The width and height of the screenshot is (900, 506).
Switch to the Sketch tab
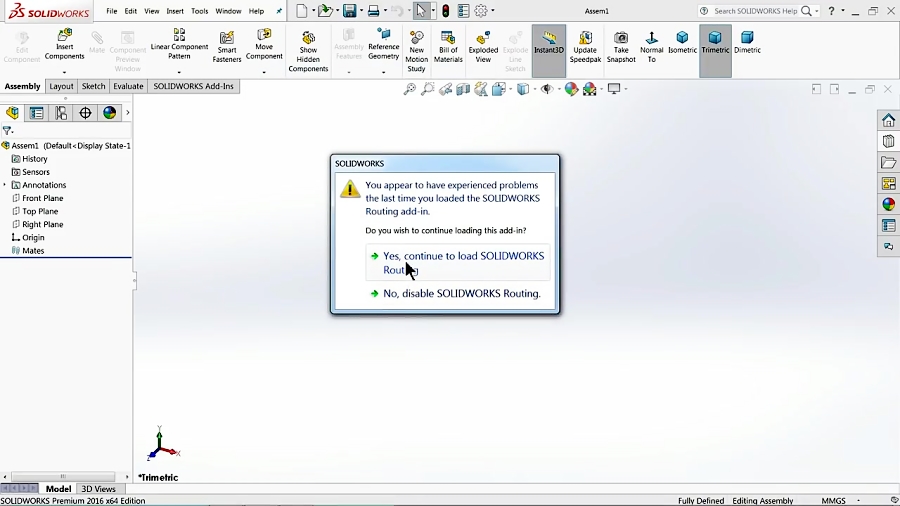click(93, 86)
